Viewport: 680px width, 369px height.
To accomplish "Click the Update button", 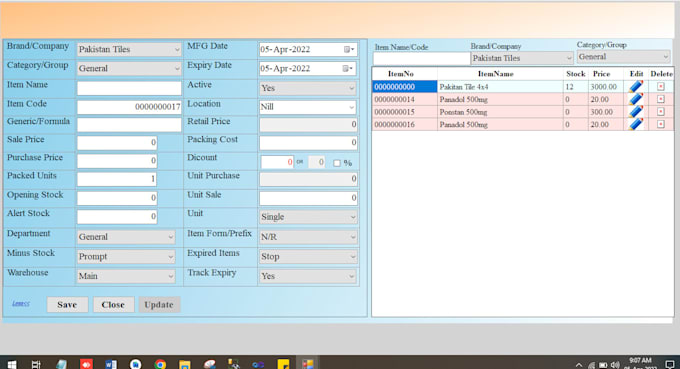I will 159,305.
